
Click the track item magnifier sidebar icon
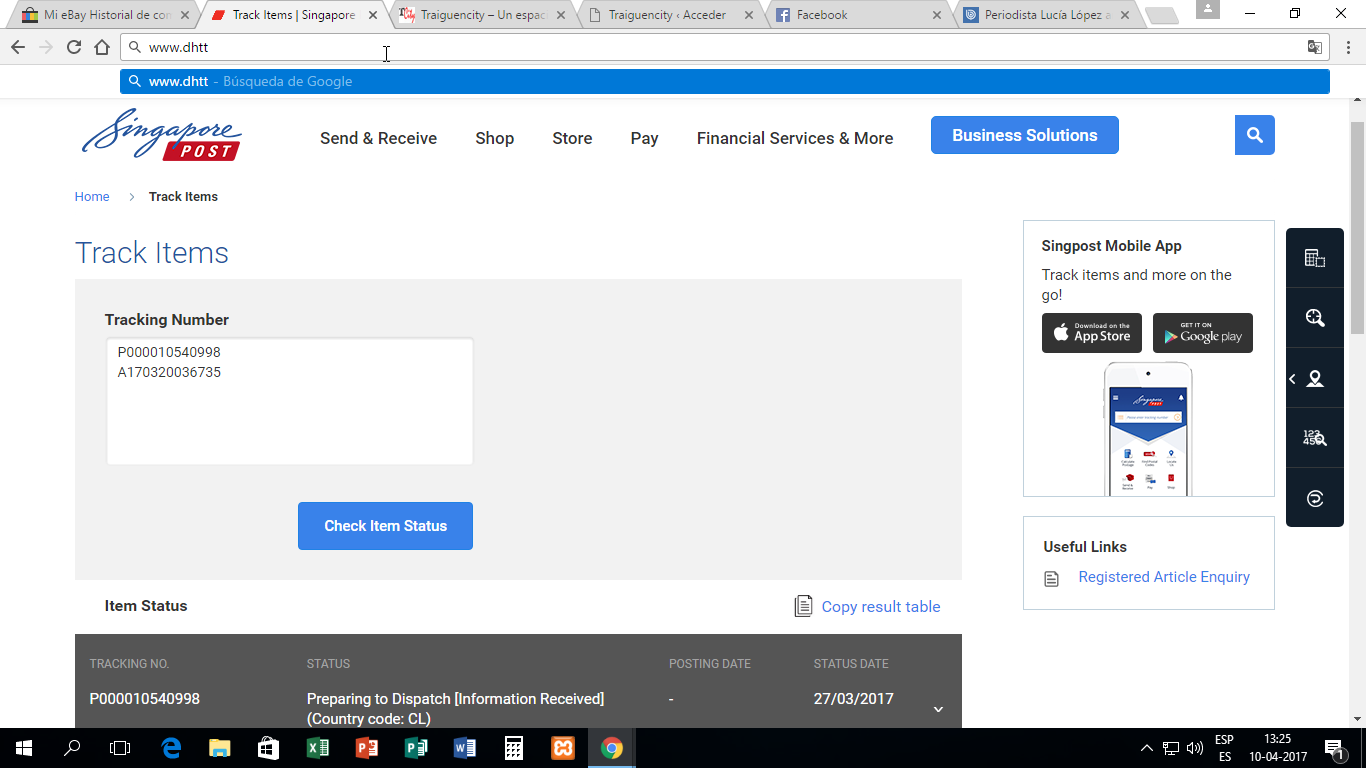point(1315,318)
